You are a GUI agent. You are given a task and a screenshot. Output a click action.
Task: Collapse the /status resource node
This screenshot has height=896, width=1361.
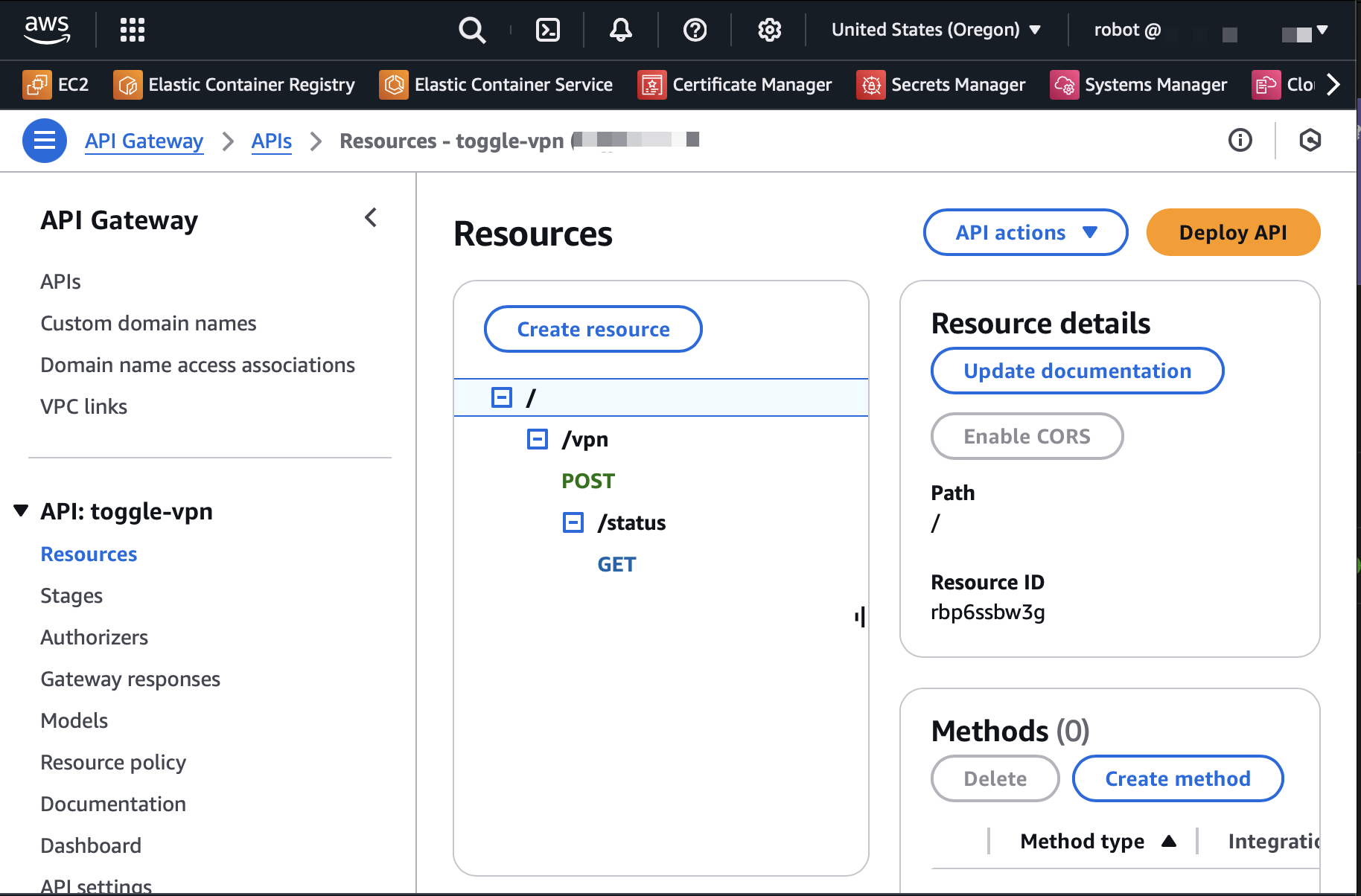573,522
